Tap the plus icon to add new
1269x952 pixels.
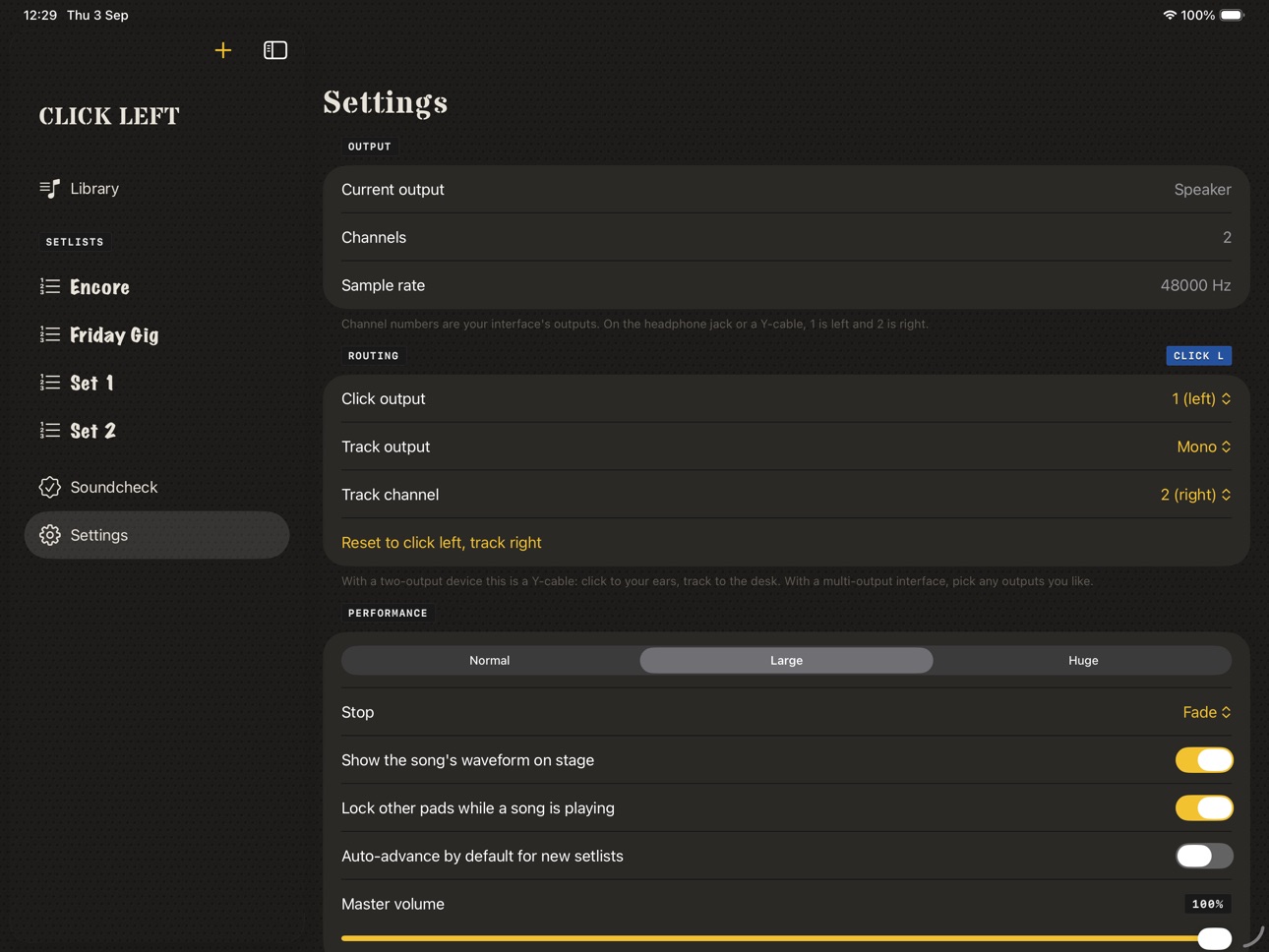223,50
